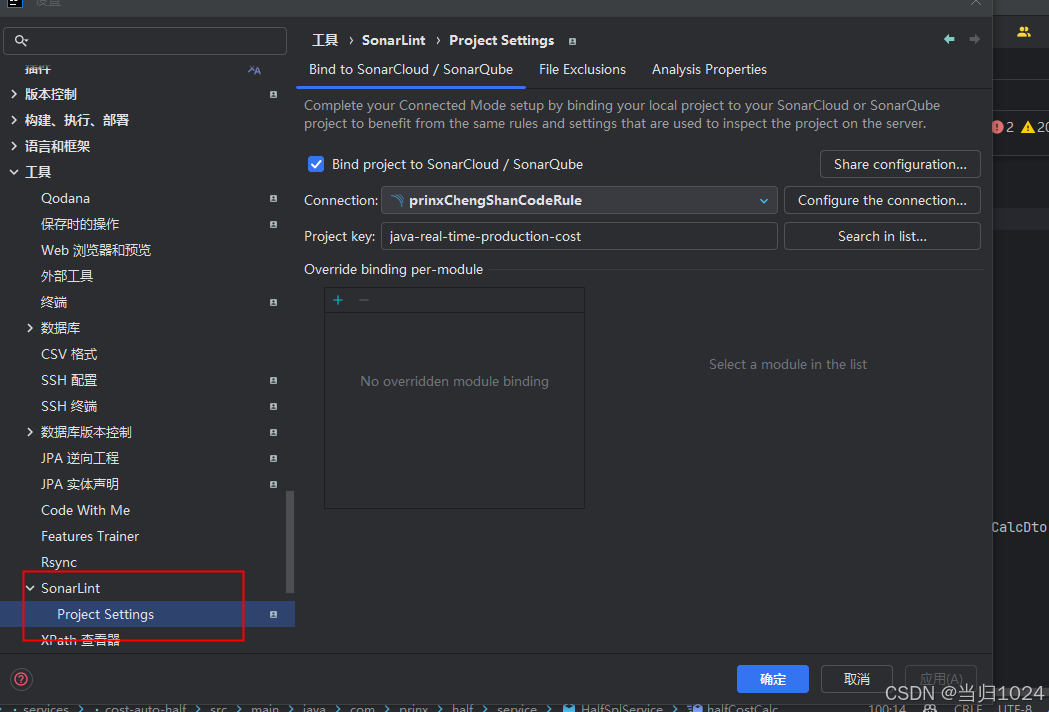Screen dimensions: 1049x712
Task: Click the project-level badge next to Qodana
Action: click(x=273, y=199)
